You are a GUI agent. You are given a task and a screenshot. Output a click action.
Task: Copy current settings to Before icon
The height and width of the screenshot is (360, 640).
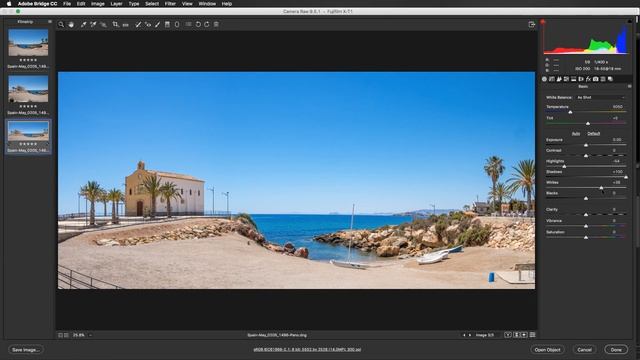[x=524, y=335]
